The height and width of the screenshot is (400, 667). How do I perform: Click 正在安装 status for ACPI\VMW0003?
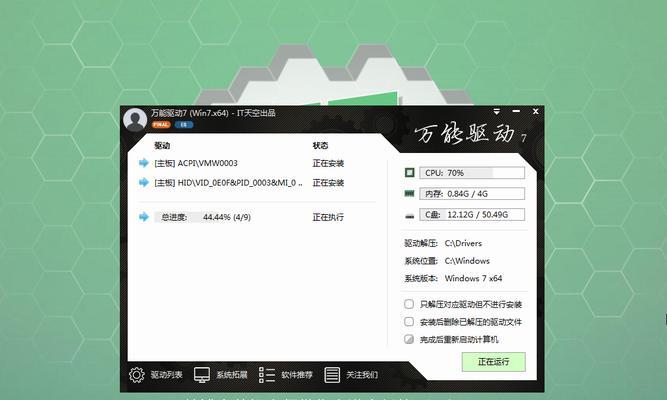[x=328, y=163]
